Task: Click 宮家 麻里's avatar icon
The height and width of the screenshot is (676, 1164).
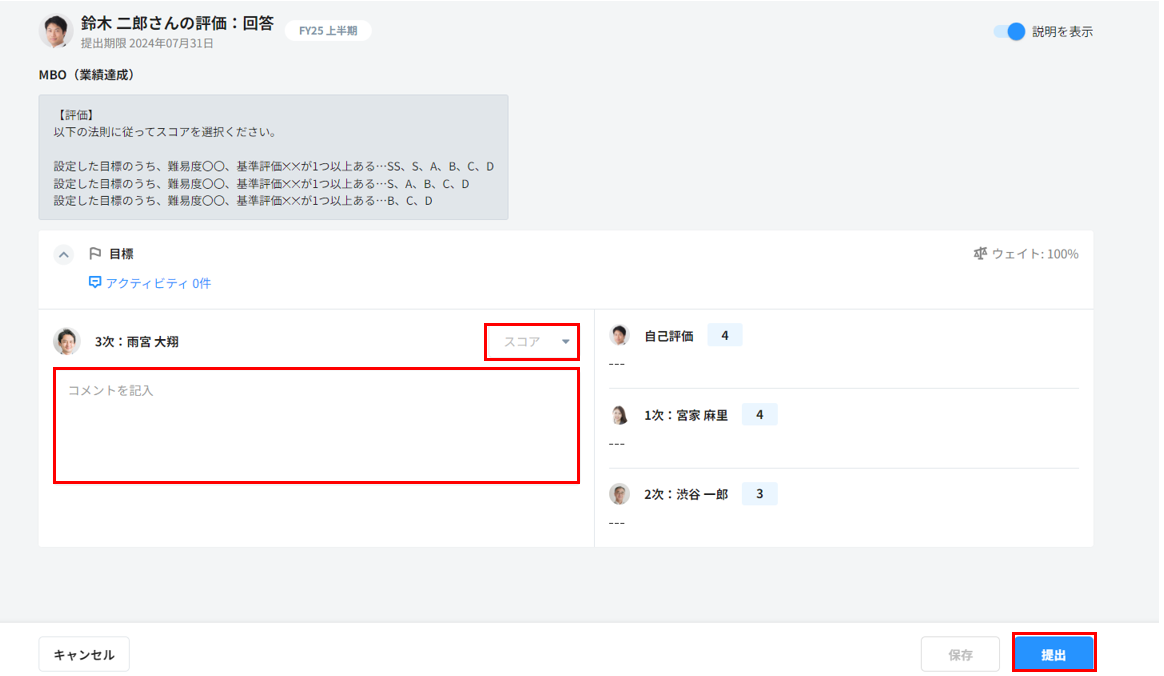Action: (x=620, y=415)
